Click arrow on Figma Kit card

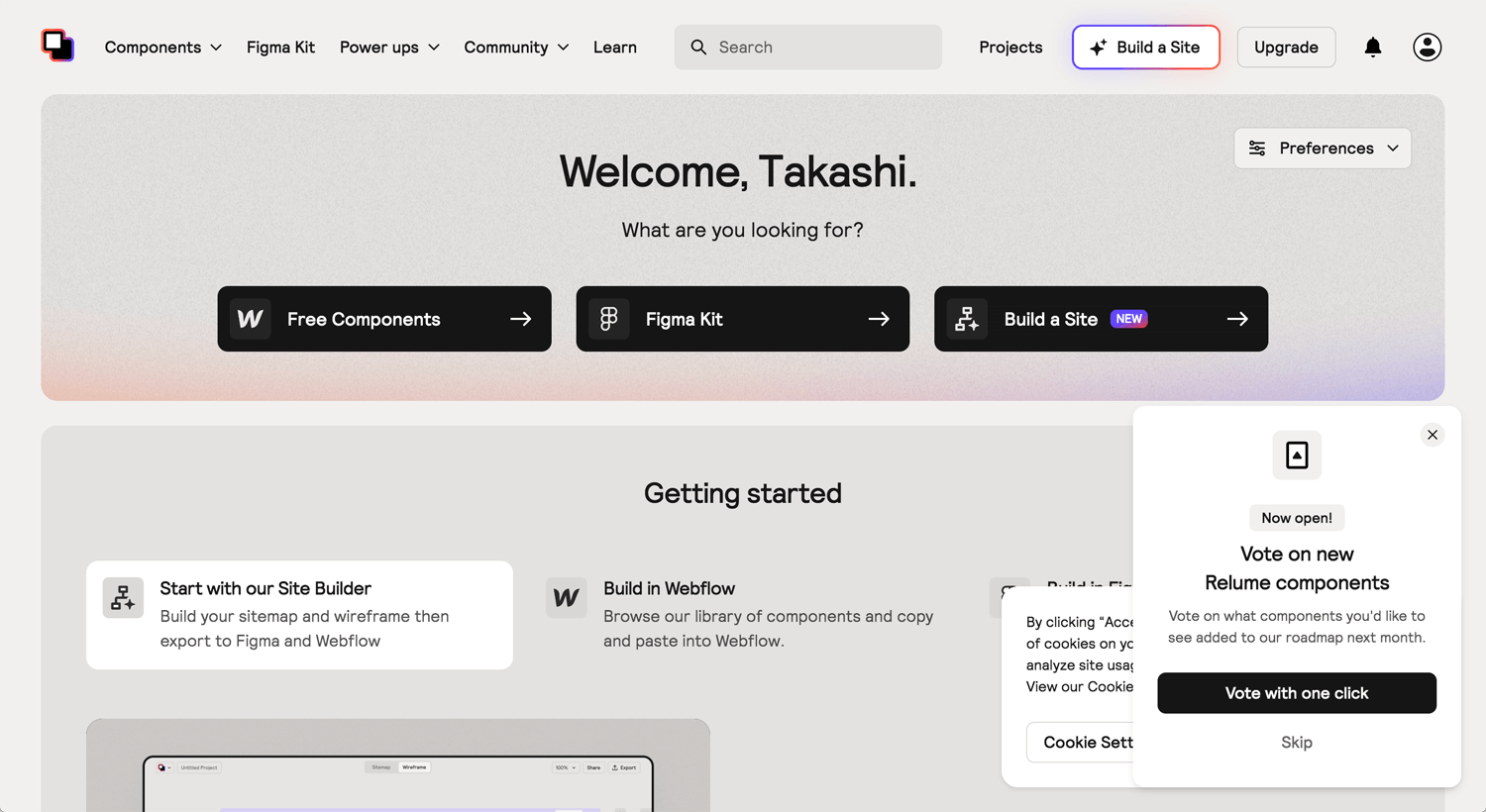[x=879, y=319]
